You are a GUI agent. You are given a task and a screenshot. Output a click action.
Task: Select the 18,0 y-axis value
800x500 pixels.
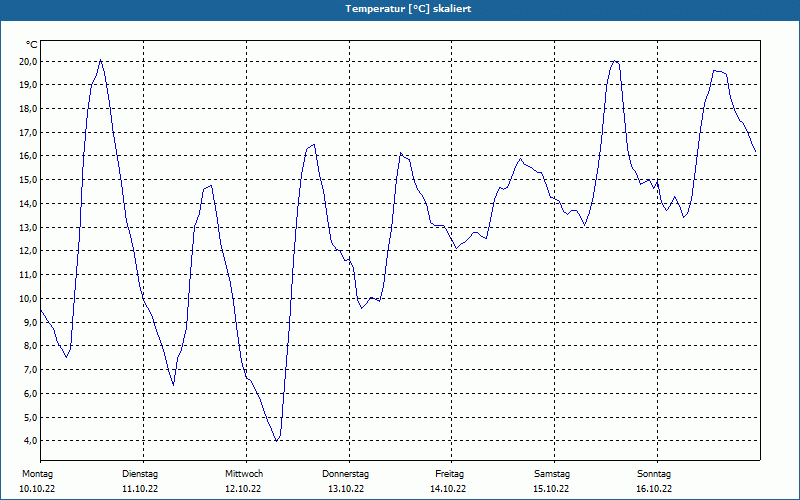[x=28, y=109]
